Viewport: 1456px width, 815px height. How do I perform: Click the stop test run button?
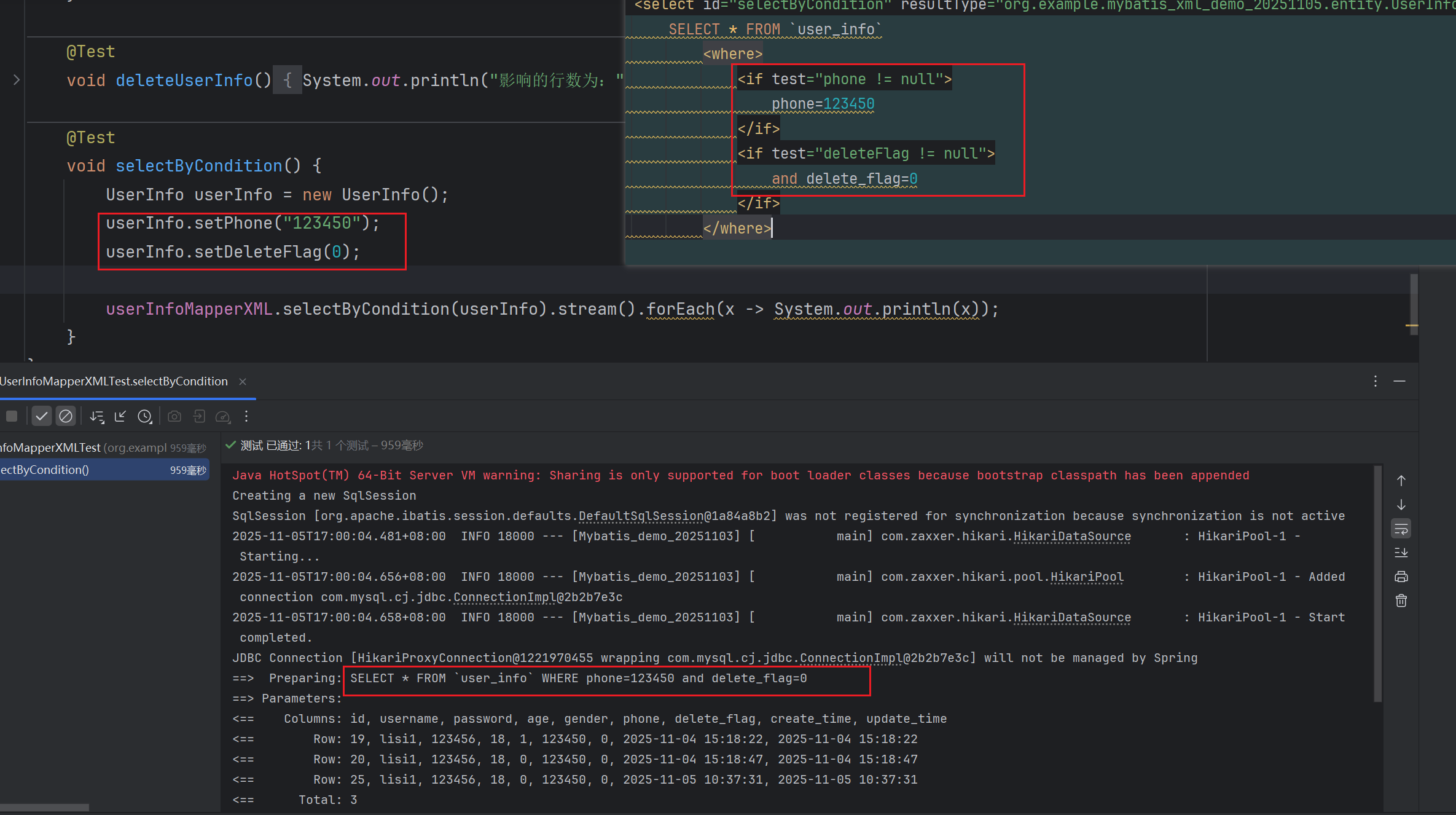pos(12,416)
